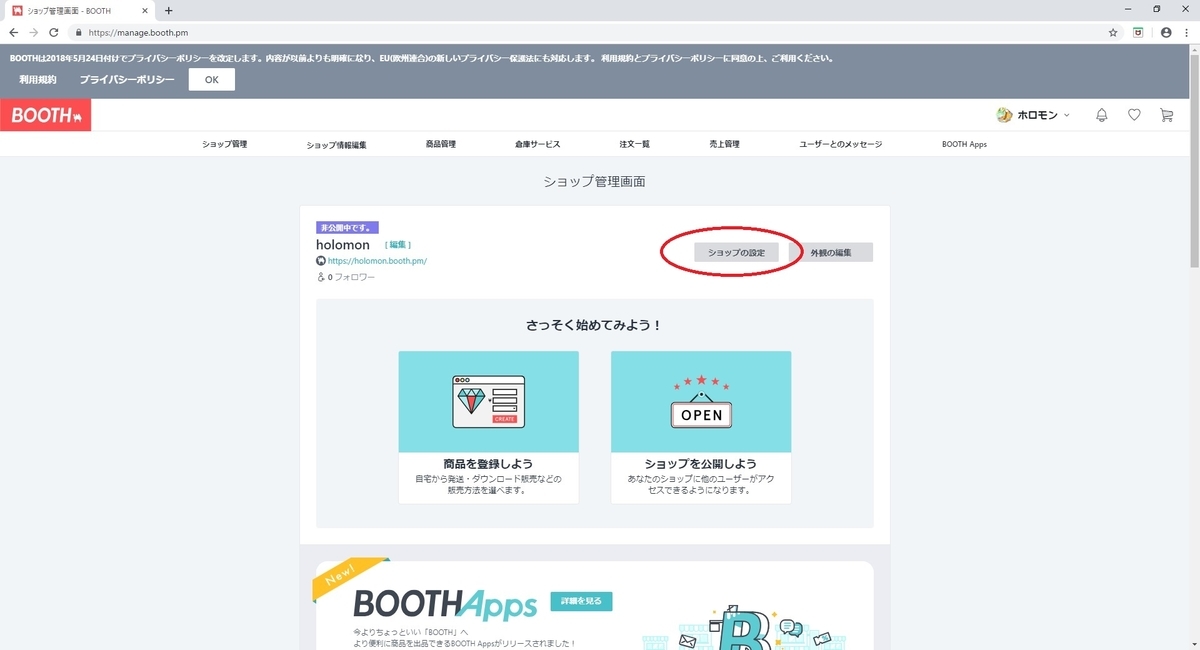
Task: Open Chrome three-dot menu
Action: coord(1188,32)
